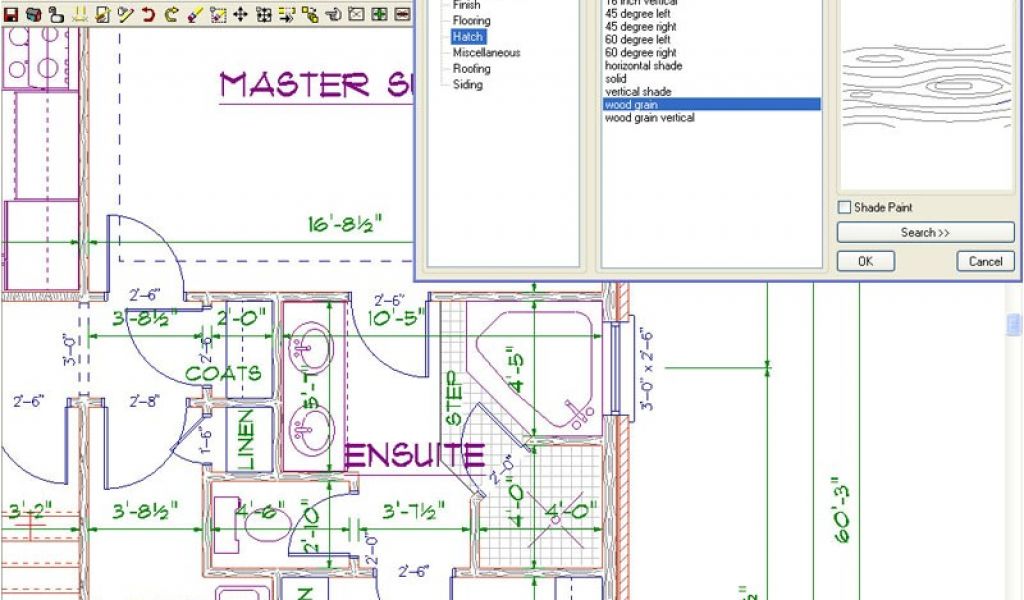The width and height of the screenshot is (1024, 600).
Task: Click the printer icon in toolbar
Action: (33, 15)
